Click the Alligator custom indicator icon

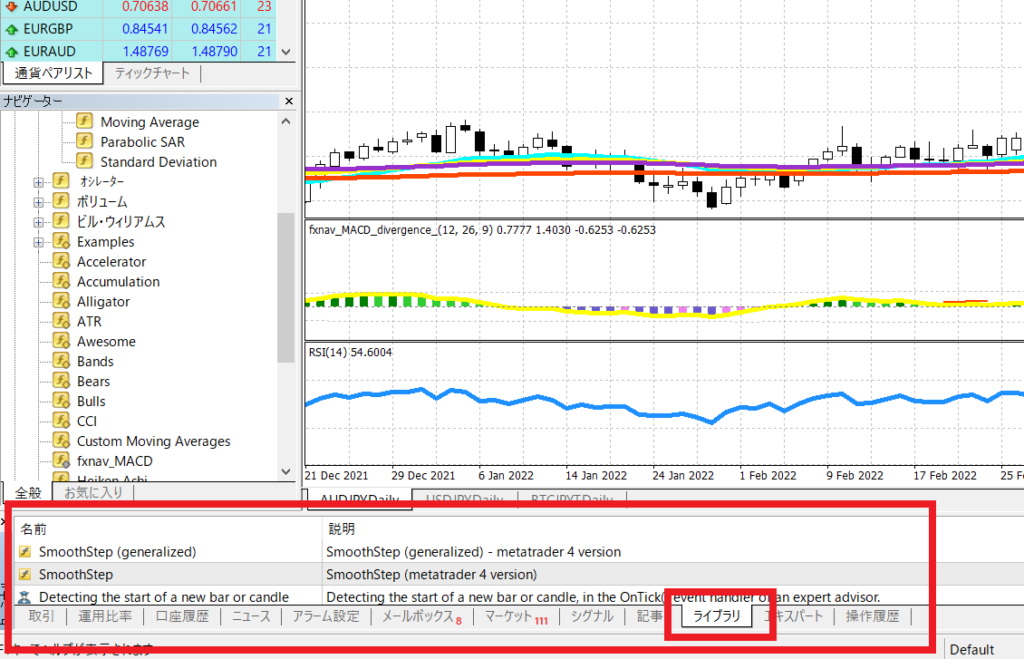click(x=61, y=301)
